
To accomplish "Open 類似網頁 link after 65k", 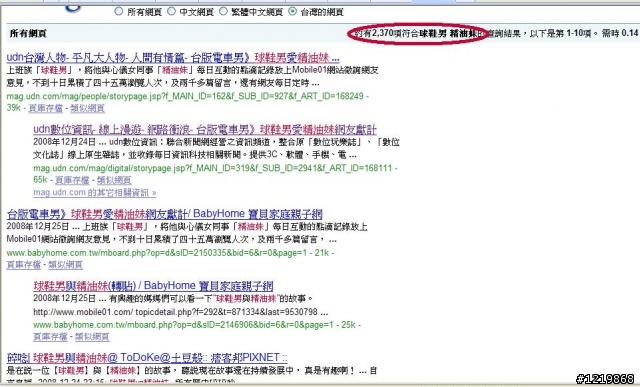I will (114, 180).
